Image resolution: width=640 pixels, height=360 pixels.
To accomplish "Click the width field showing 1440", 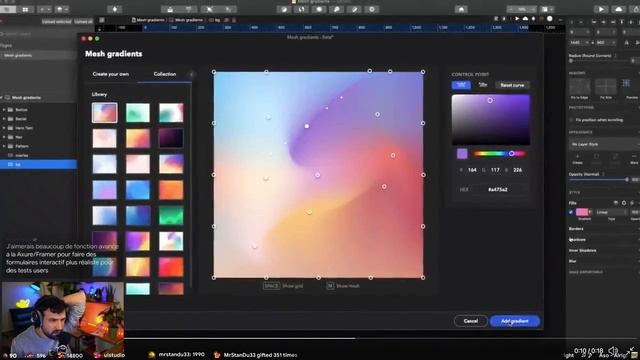I will (578, 42).
